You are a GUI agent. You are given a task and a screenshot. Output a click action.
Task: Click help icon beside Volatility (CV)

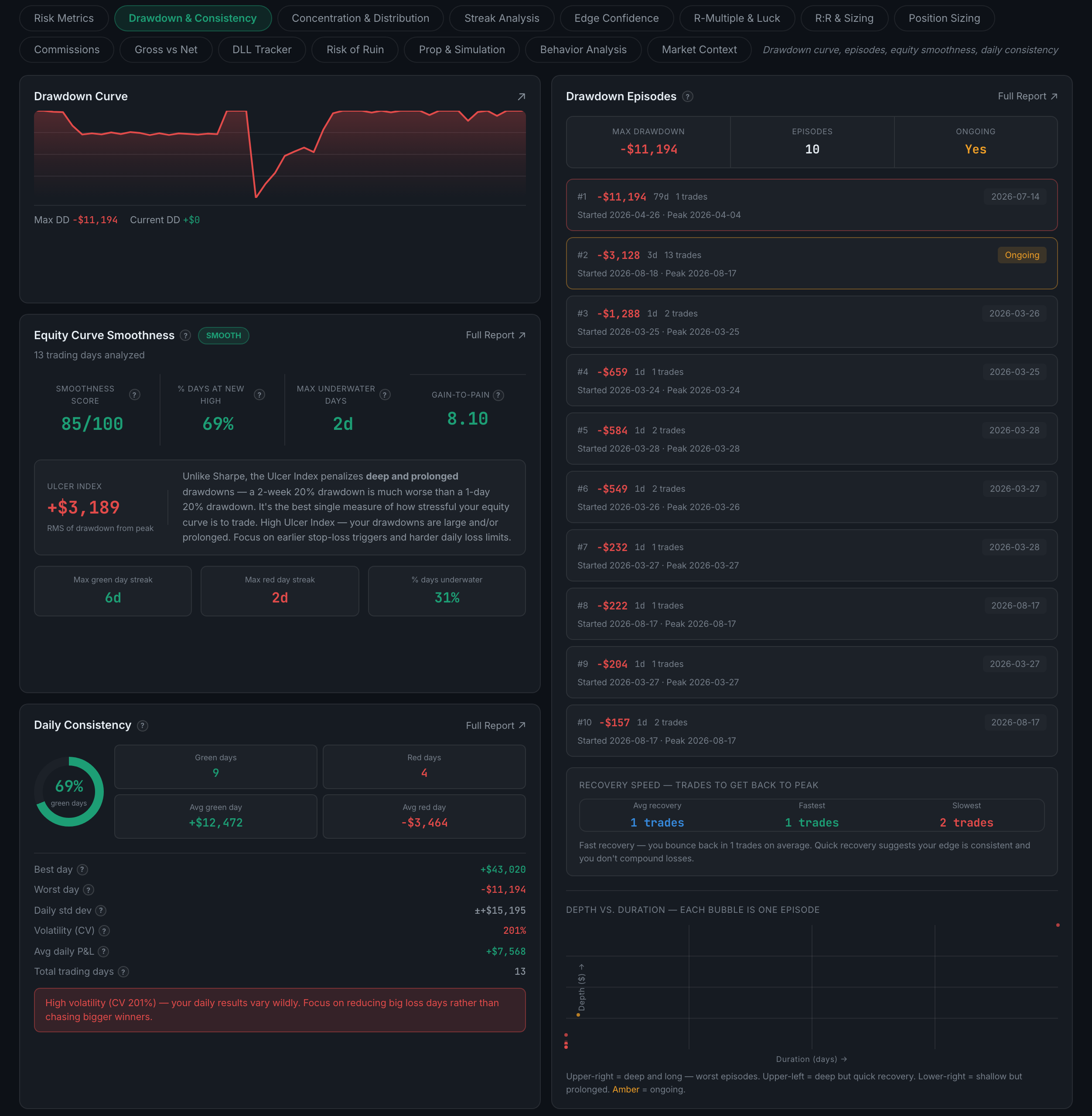click(x=104, y=930)
